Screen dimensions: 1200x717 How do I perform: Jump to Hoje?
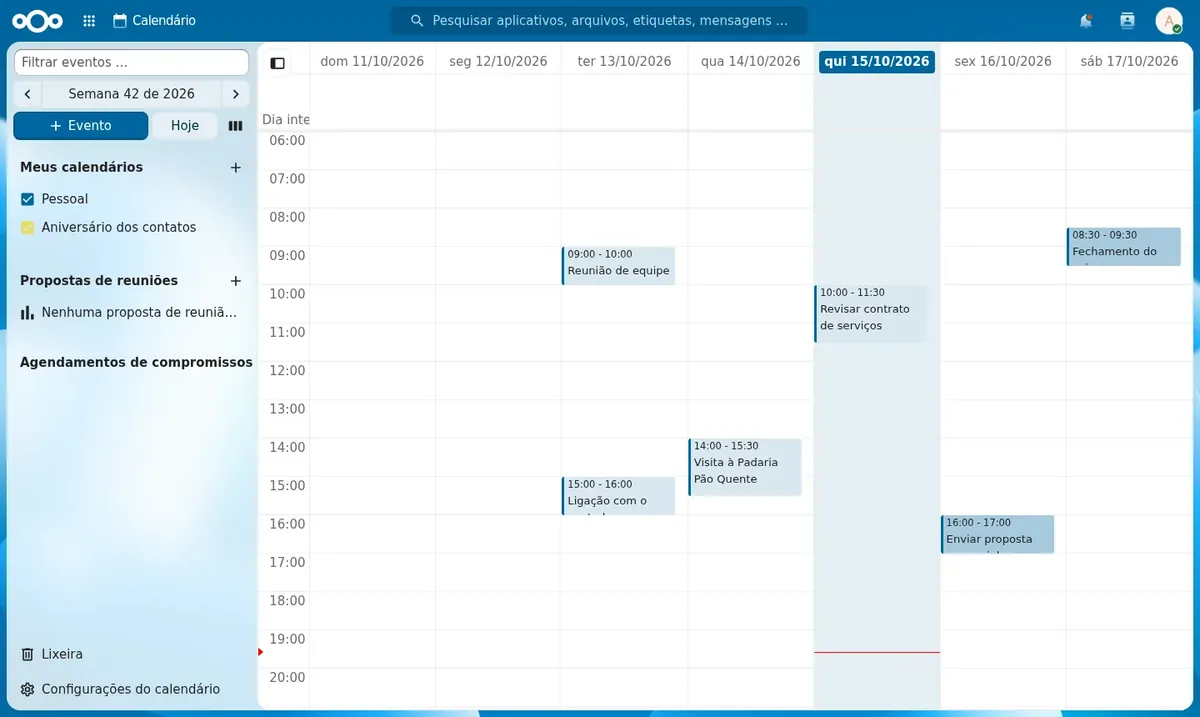point(185,126)
